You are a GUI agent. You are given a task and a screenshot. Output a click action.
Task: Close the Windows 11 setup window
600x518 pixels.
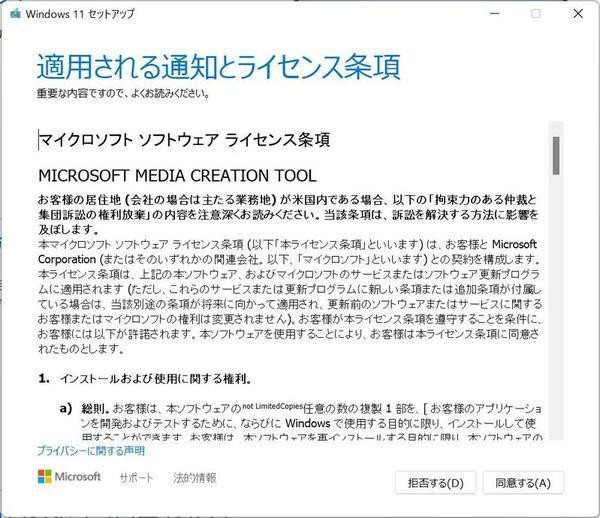click(x=578, y=14)
